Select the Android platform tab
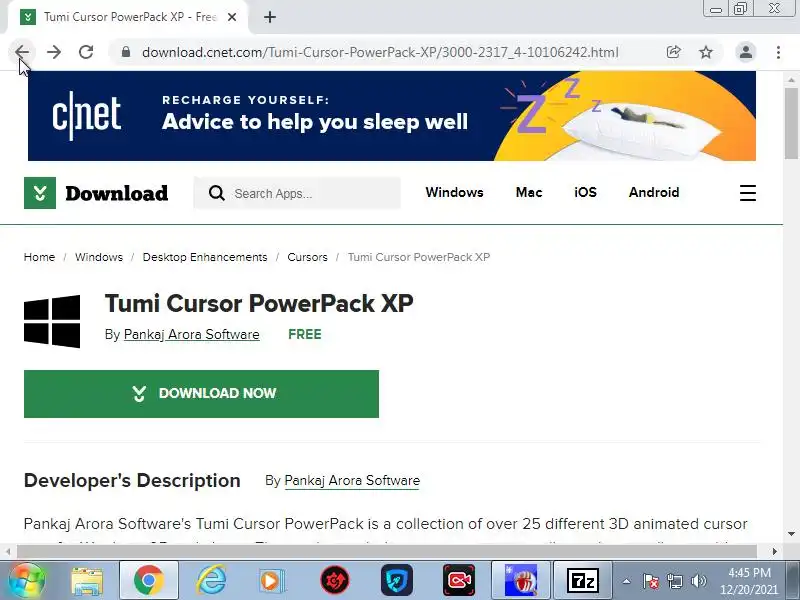Viewport: 800px width, 600px height. point(654,192)
